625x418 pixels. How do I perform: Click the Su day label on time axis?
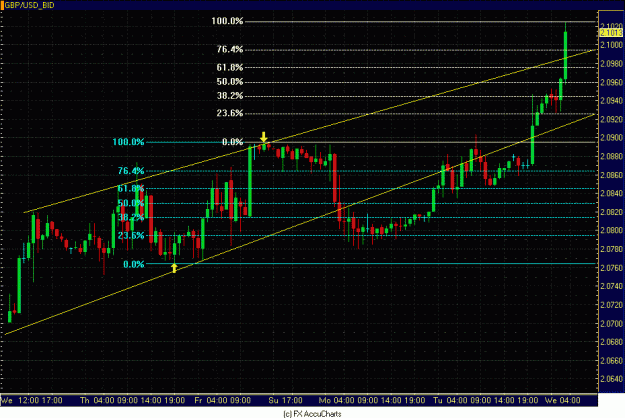(x=273, y=400)
